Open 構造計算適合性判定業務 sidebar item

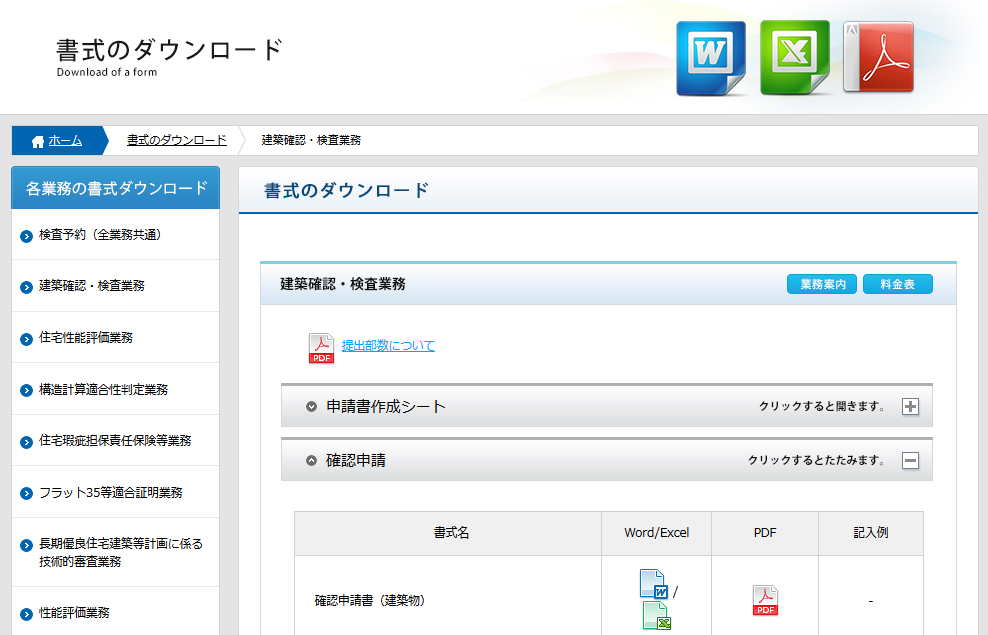point(103,389)
